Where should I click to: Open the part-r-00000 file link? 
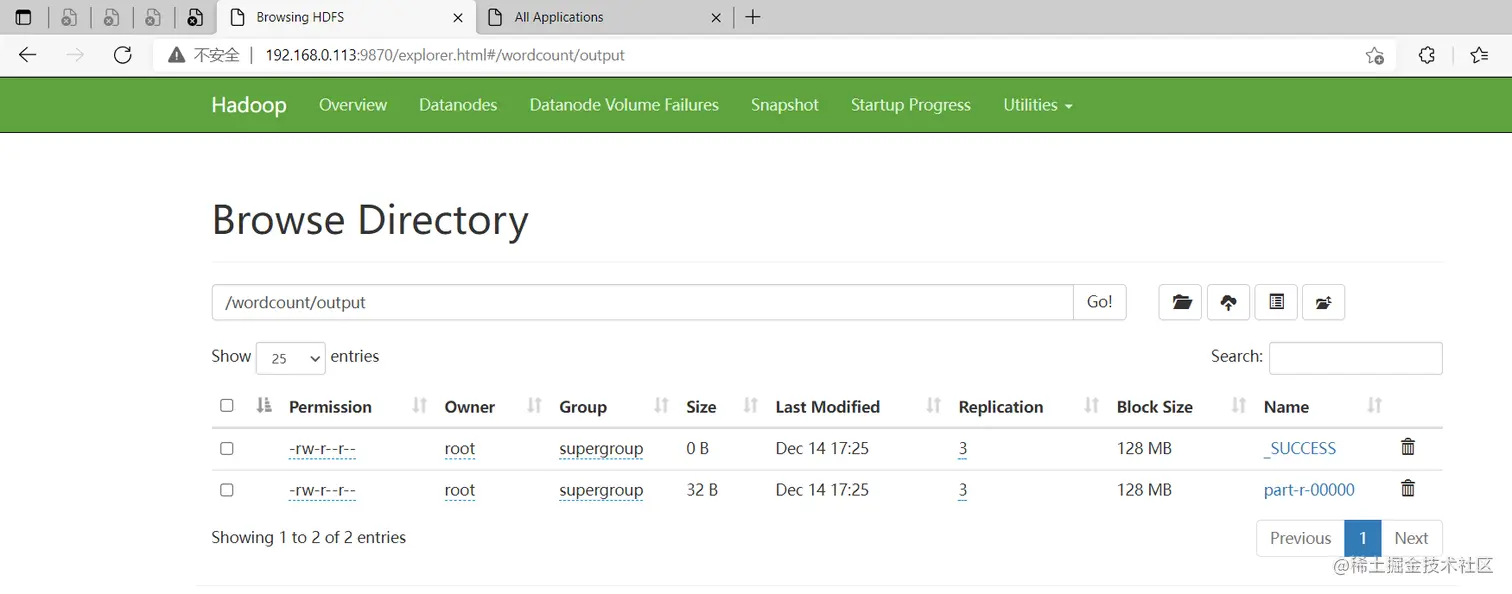pyautogui.click(x=1309, y=490)
